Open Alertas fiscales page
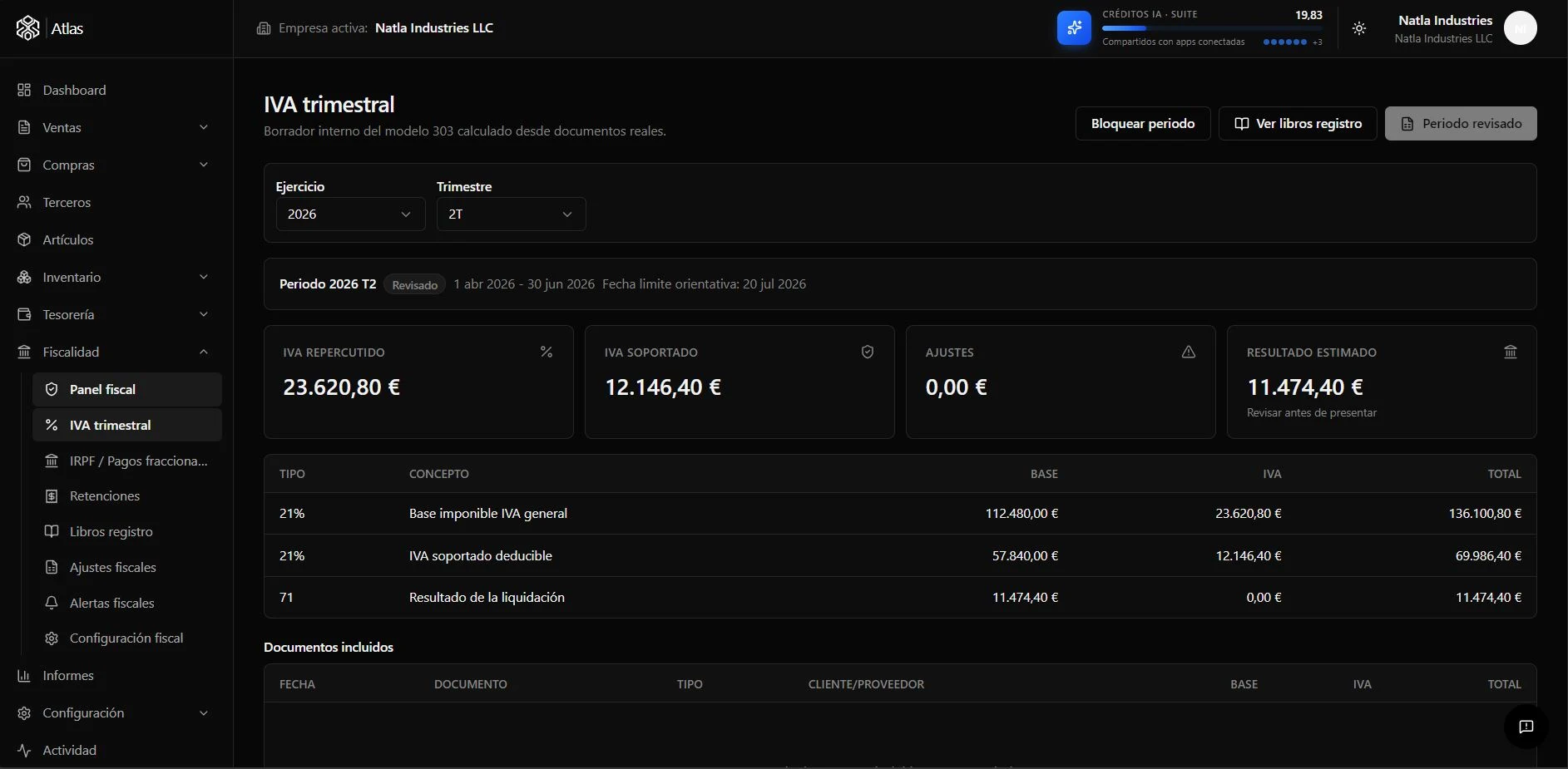1568x769 pixels. [x=127, y=603]
